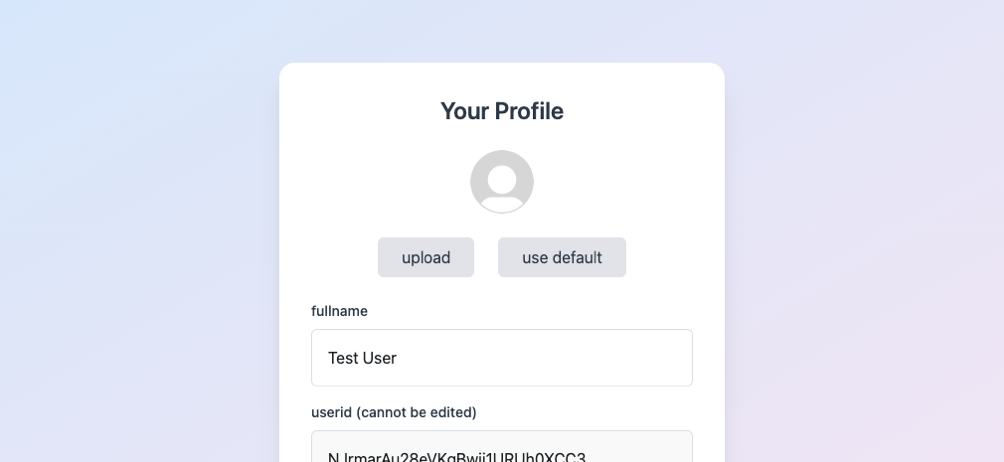Click the userid (cannot be edited) label
This screenshot has width=1004, height=462.
[x=394, y=412]
